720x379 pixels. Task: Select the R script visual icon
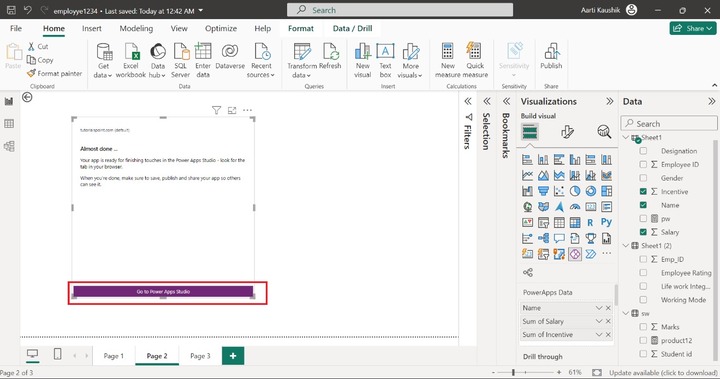point(590,222)
